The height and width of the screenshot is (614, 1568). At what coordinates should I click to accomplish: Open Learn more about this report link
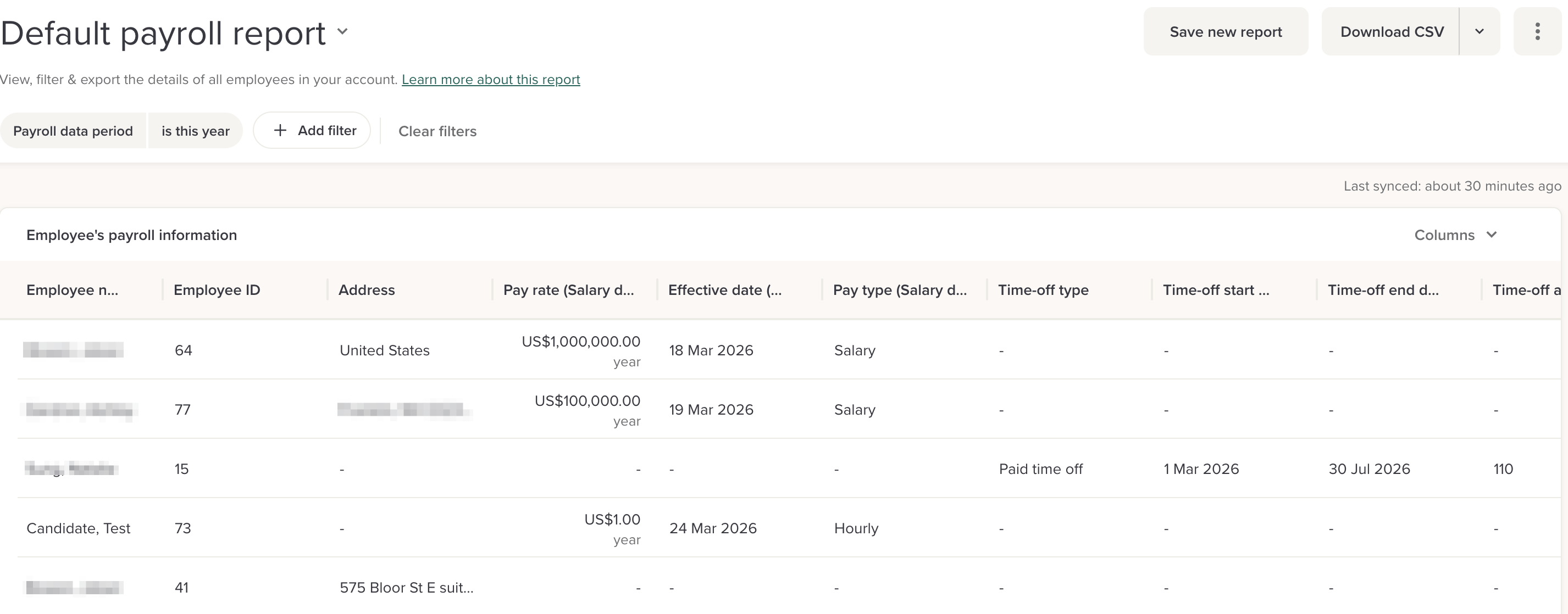[491, 80]
